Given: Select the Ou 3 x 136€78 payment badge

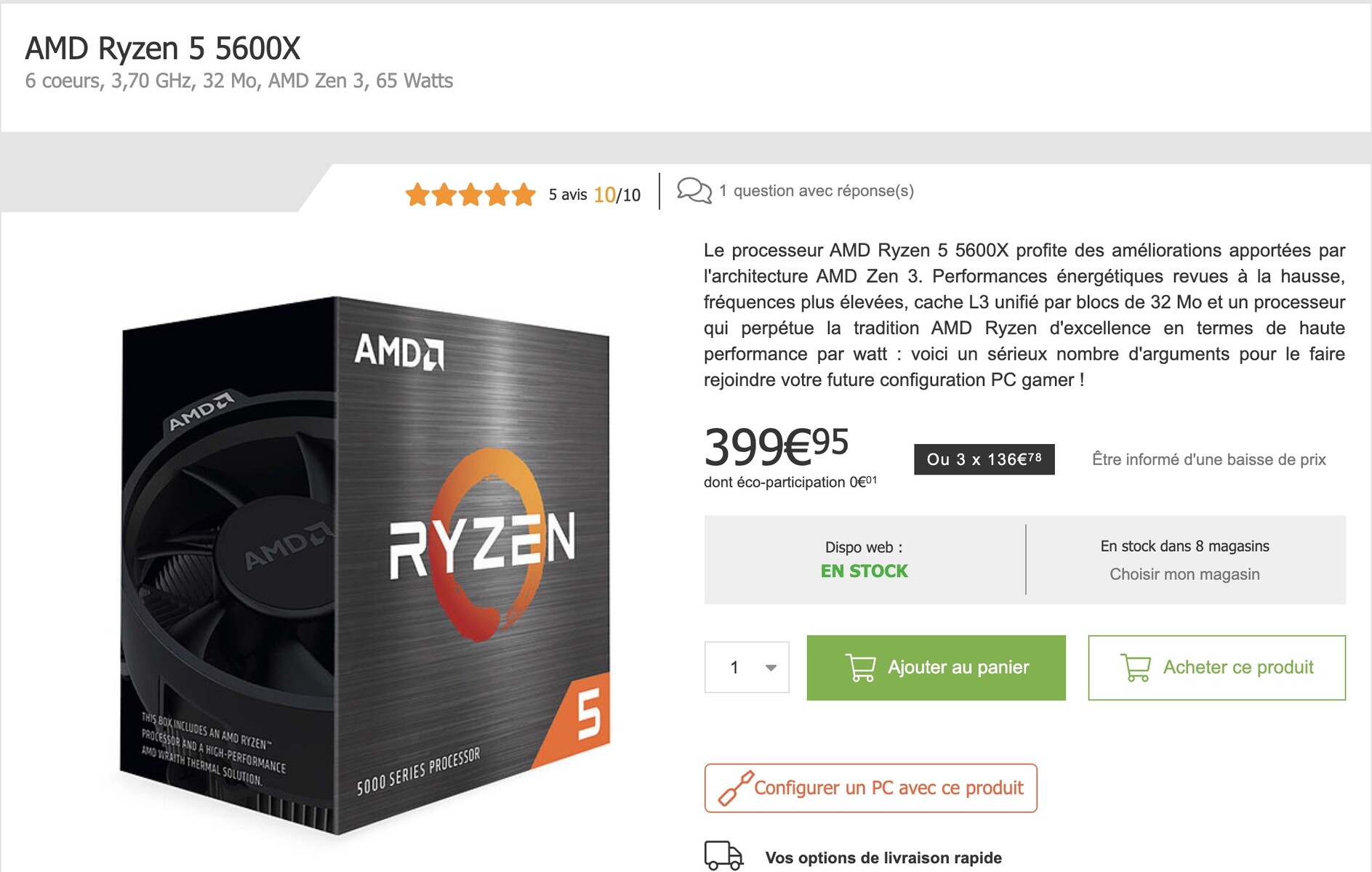Looking at the screenshot, I should [x=984, y=459].
